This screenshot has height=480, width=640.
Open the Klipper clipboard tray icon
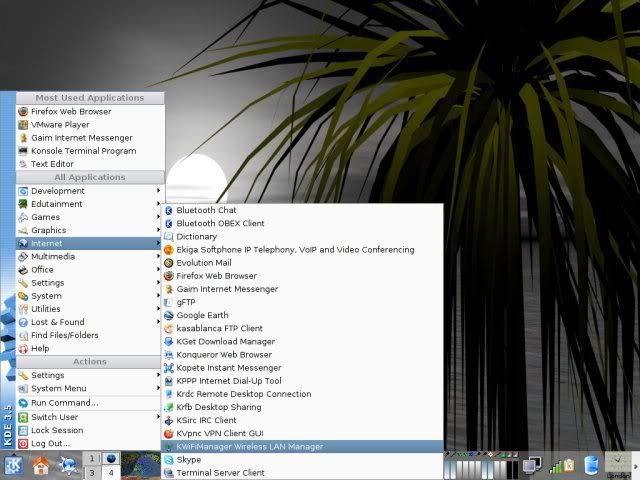pyautogui.click(x=569, y=465)
